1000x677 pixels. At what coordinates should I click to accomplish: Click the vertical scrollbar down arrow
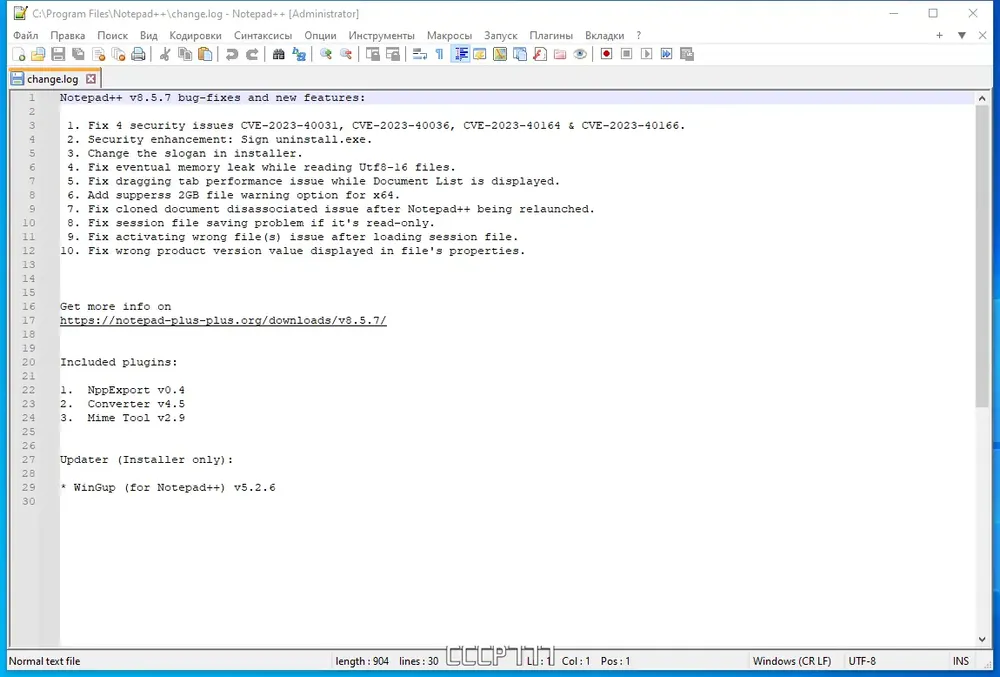(x=982, y=639)
